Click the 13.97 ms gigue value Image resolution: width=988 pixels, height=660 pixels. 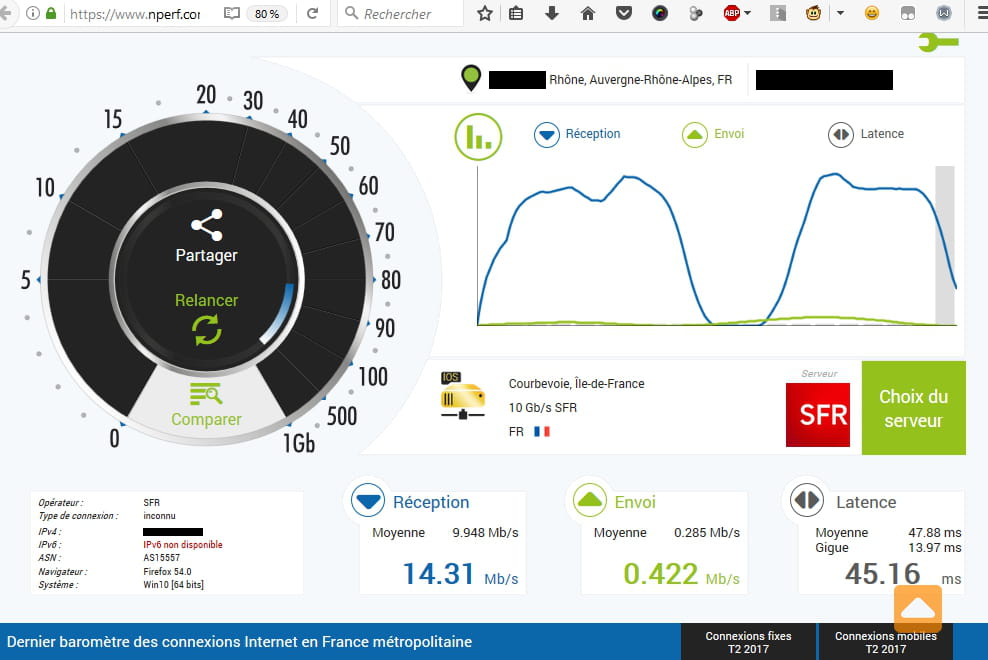coord(934,548)
